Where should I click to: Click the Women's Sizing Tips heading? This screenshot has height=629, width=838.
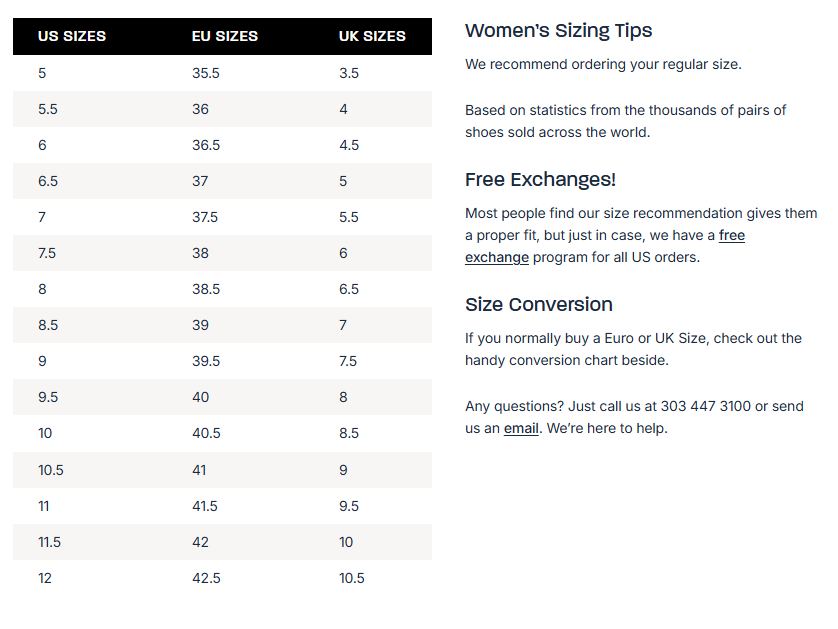tap(558, 30)
